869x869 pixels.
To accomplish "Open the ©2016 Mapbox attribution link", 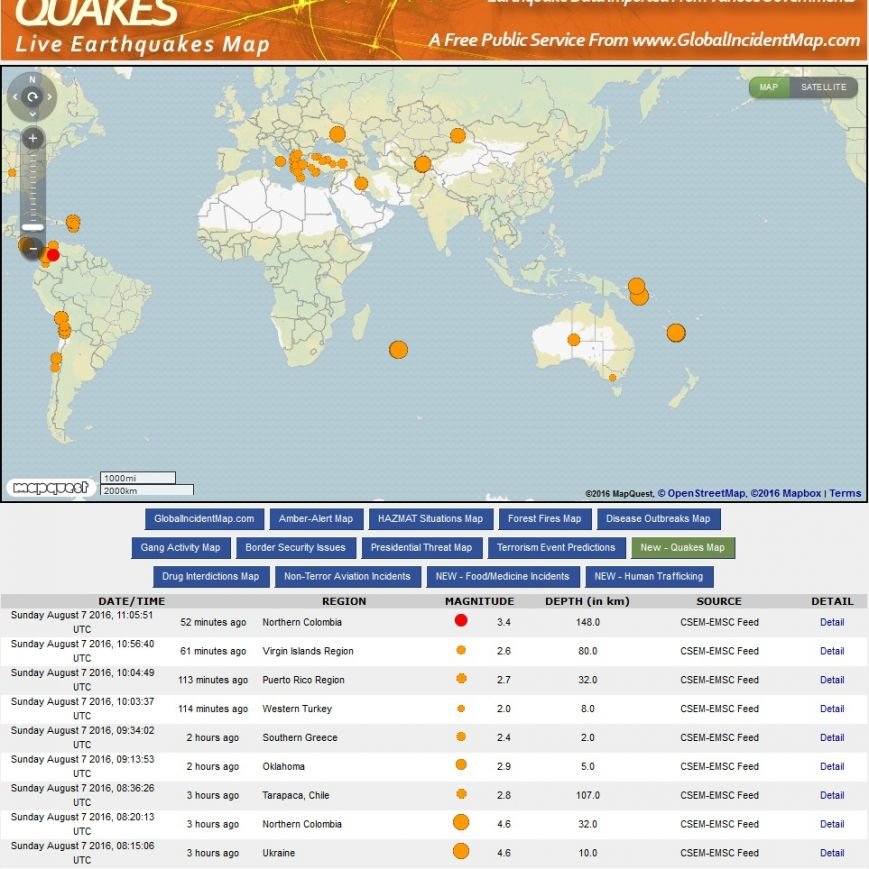I will coord(786,493).
